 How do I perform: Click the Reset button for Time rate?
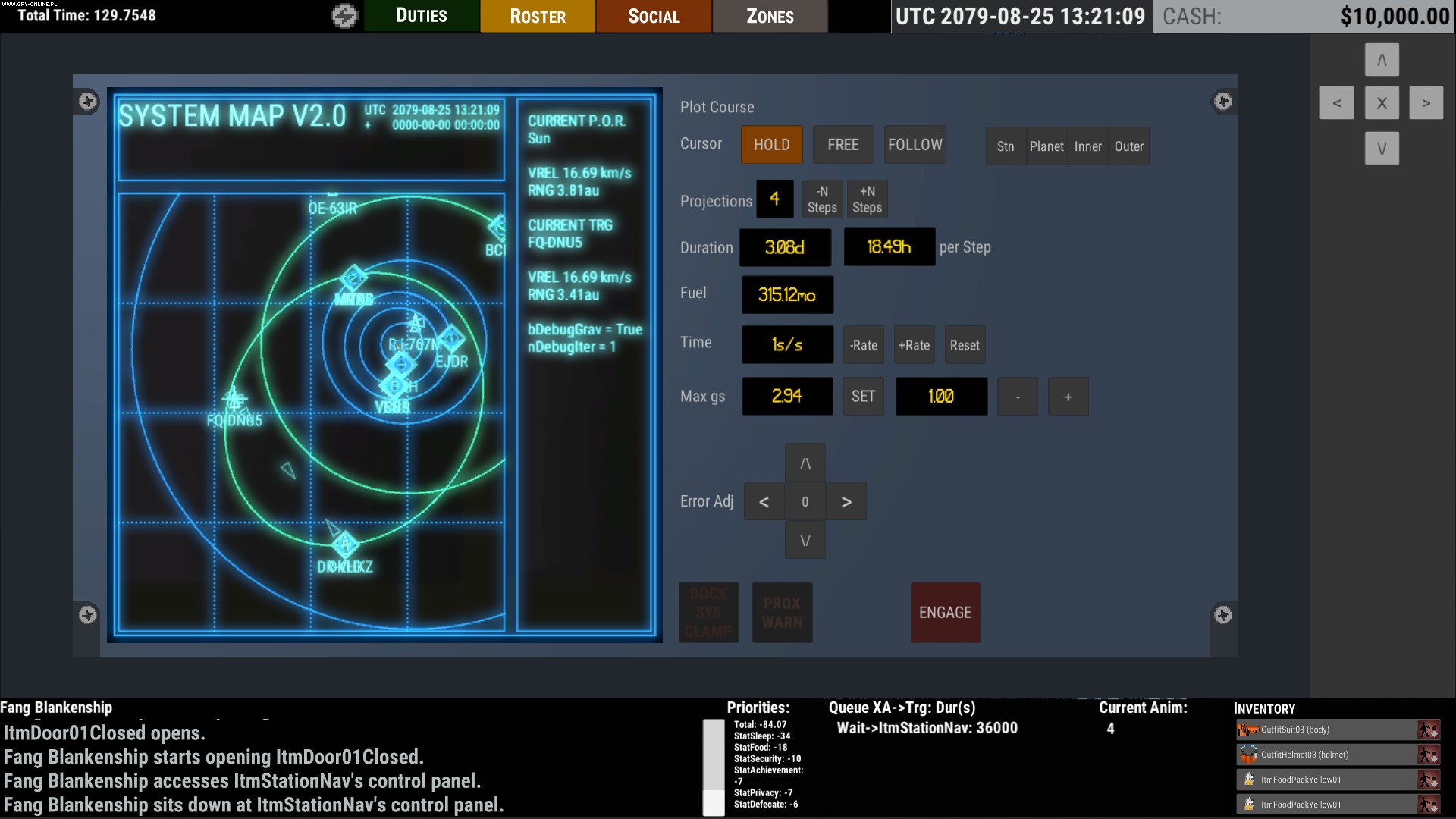(965, 344)
